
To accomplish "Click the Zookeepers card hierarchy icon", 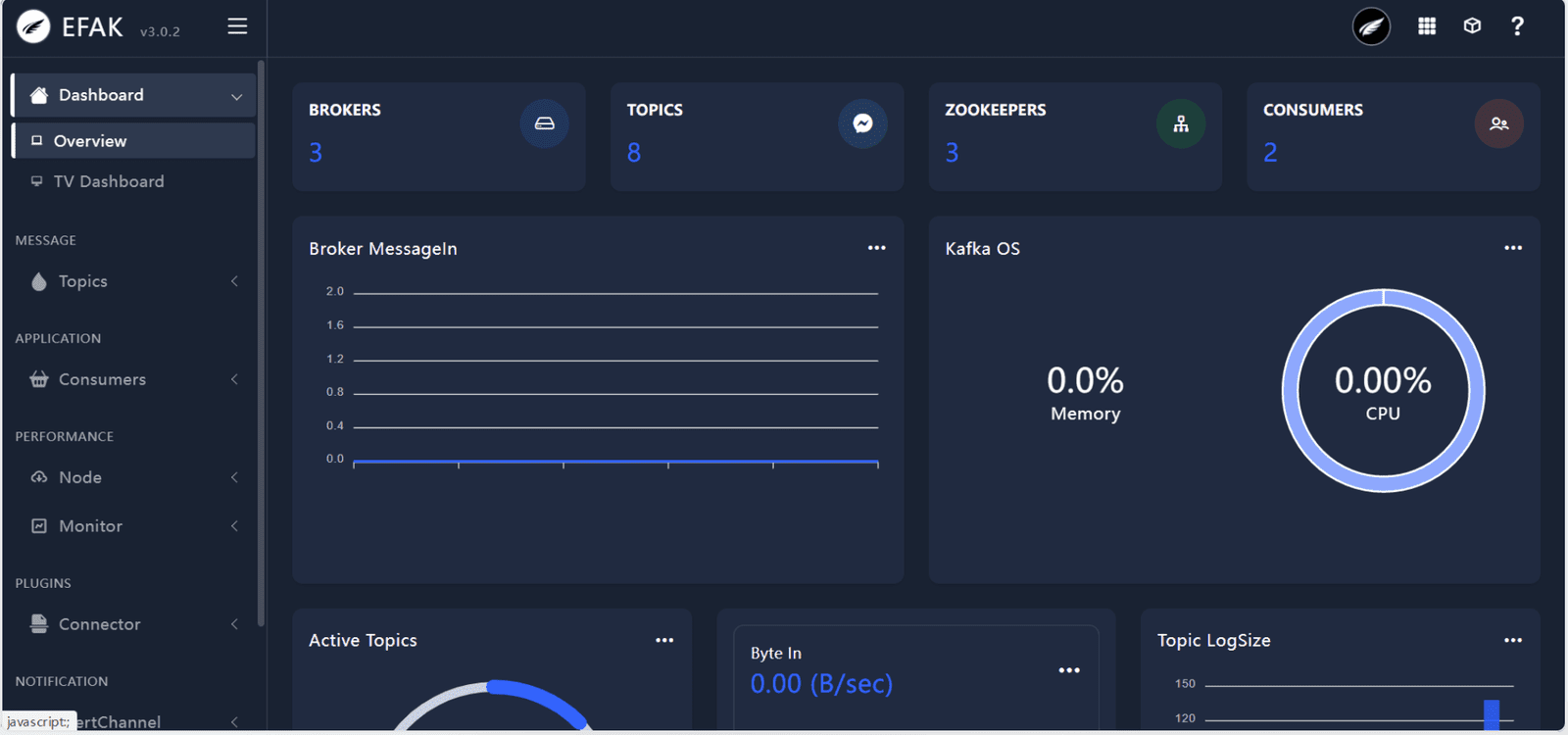I will (x=1181, y=123).
